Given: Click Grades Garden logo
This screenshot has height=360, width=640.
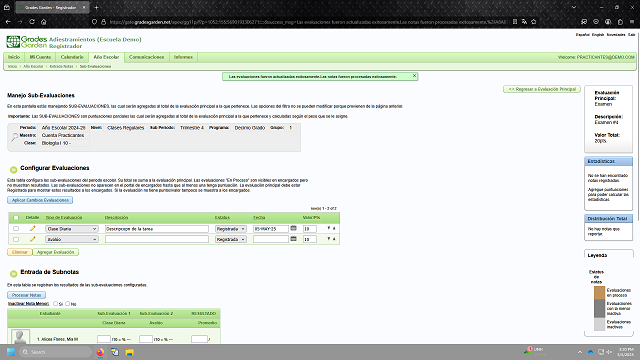Looking at the screenshot, I should [27, 42].
